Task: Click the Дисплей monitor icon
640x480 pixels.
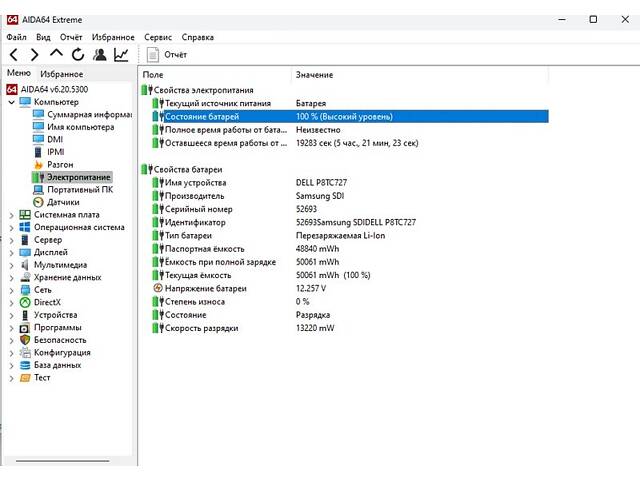Action: coord(25,252)
